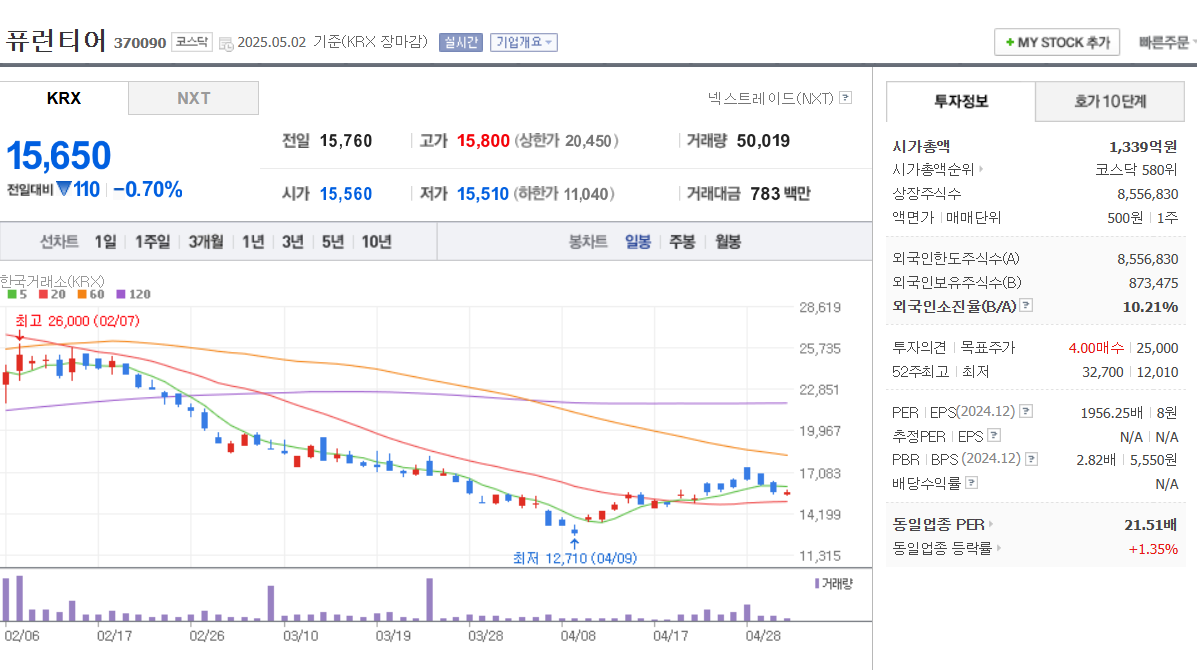The width and height of the screenshot is (1197, 670).
Task: Open the PER/EPS help question mark
Action: click(x=1026, y=410)
